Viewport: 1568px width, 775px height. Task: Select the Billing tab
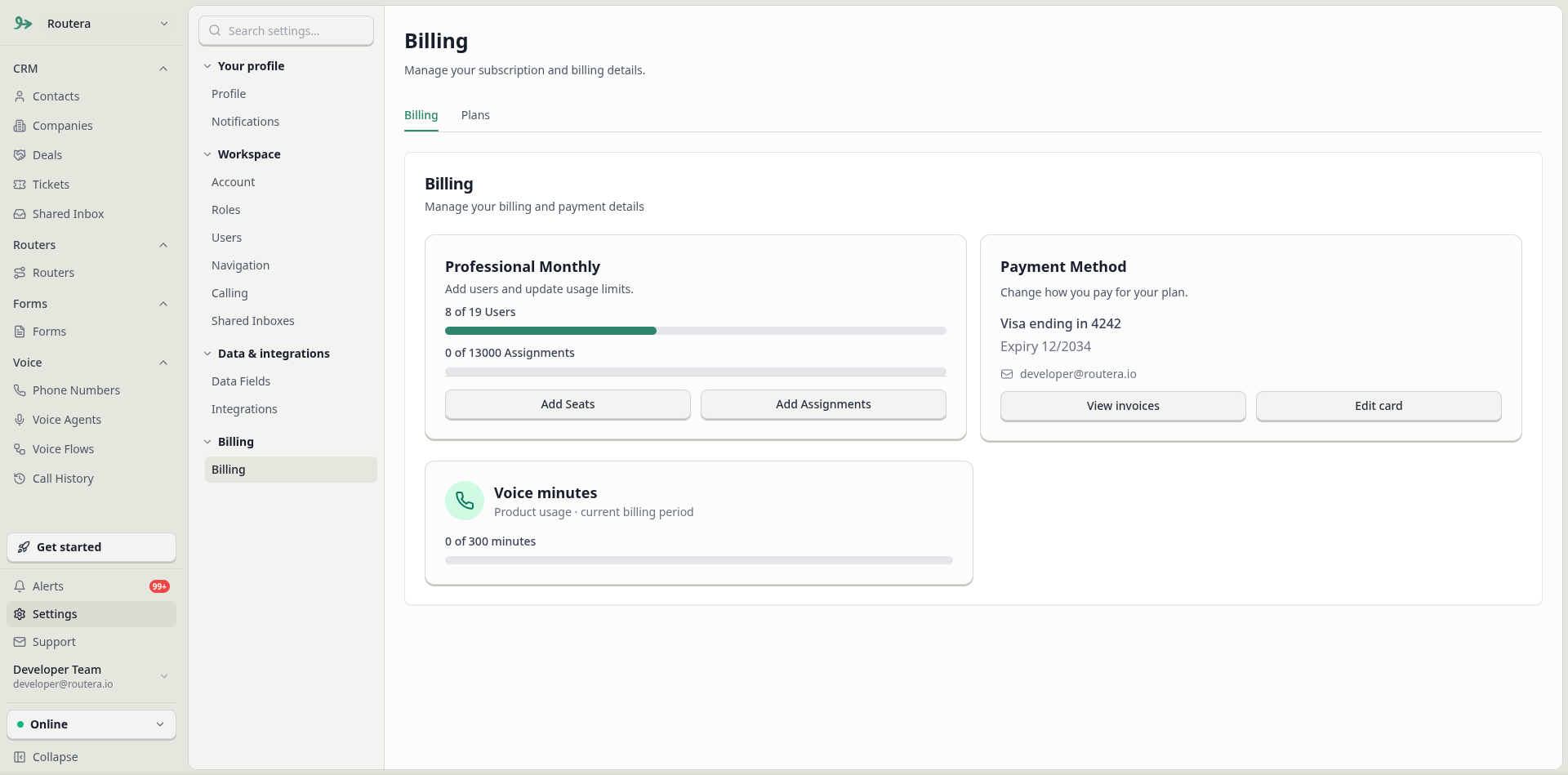[x=421, y=115]
